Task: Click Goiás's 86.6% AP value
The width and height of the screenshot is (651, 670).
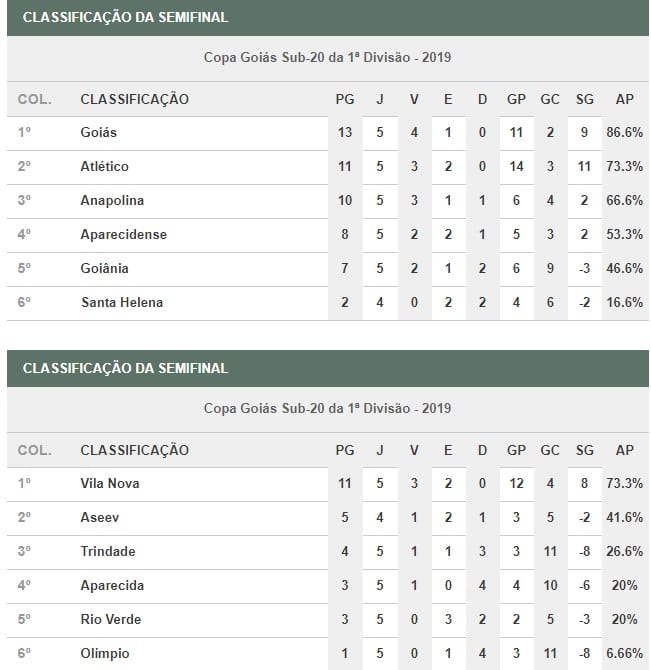Action: tap(624, 132)
